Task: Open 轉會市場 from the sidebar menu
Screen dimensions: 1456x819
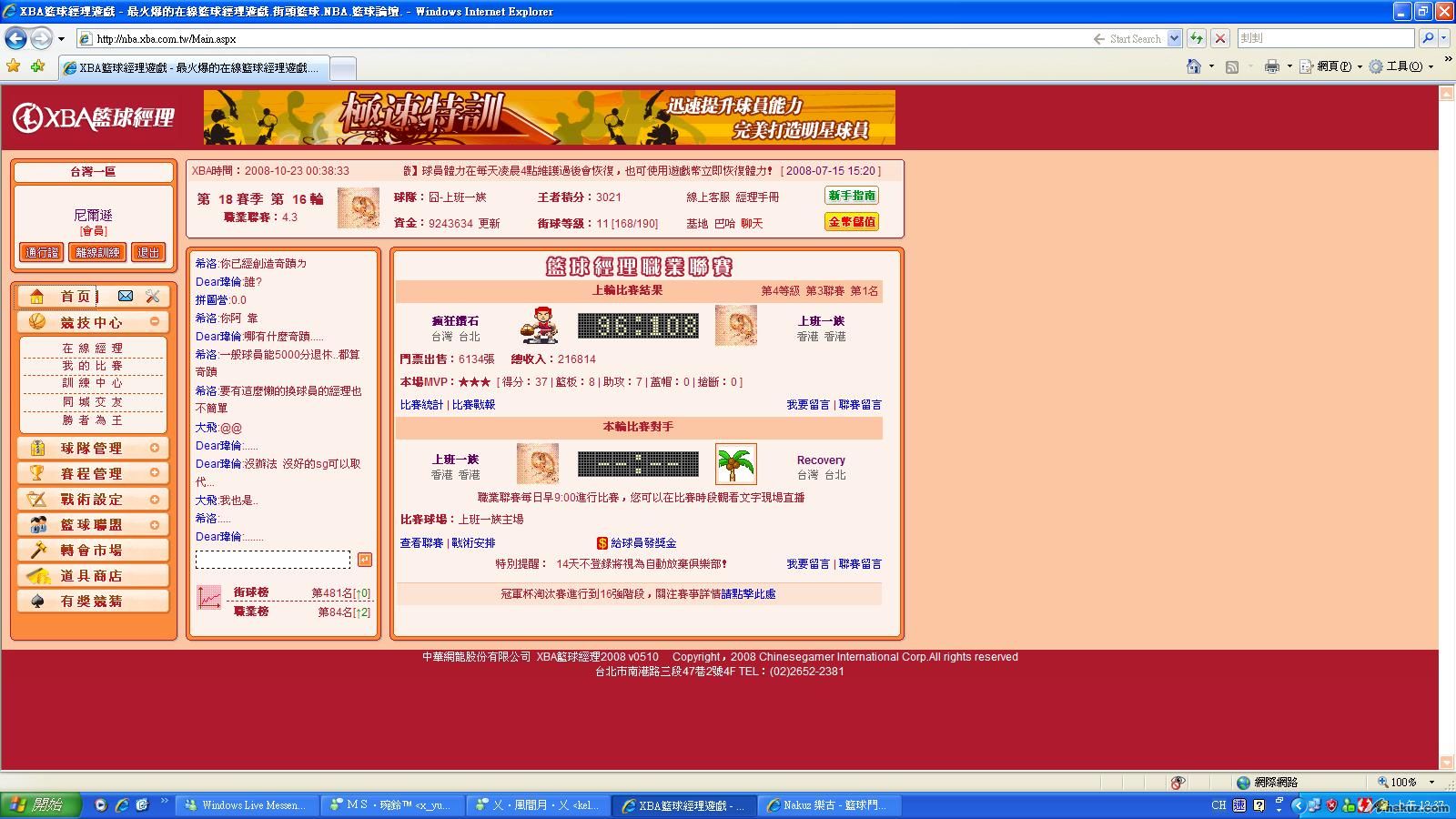Action: (x=91, y=551)
